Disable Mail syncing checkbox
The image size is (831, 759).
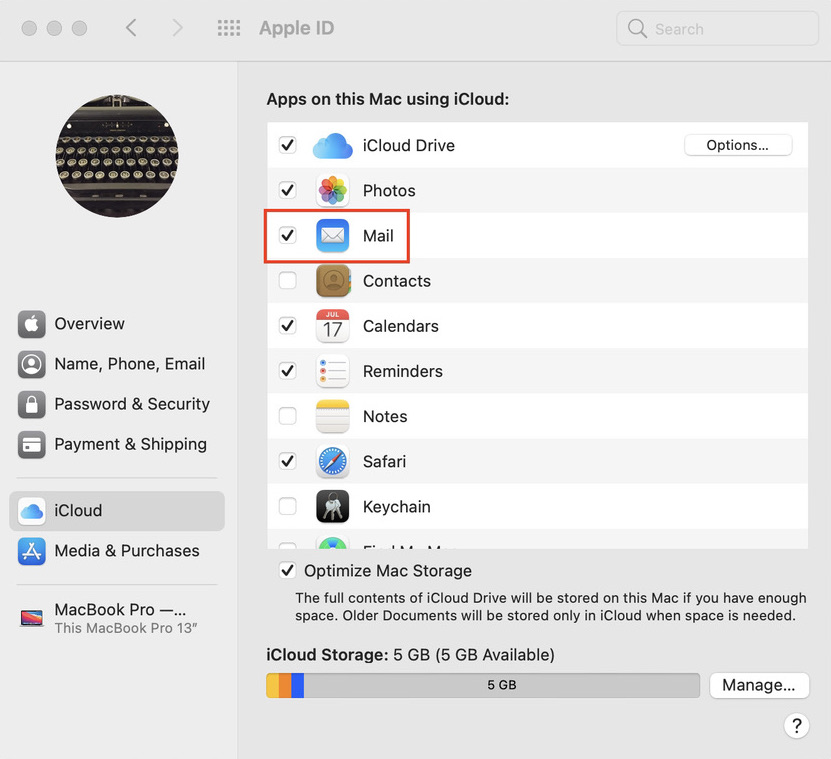[287, 235]
